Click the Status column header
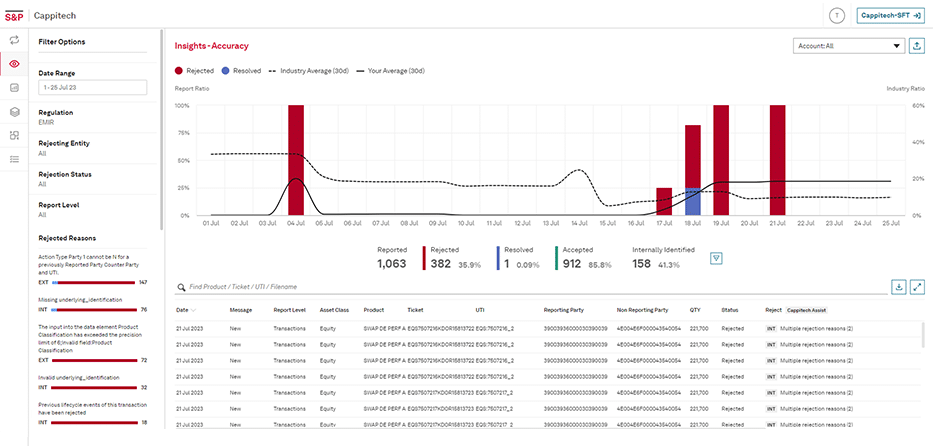This screenshot has width=933, height=446. click(x=730, y=310)
